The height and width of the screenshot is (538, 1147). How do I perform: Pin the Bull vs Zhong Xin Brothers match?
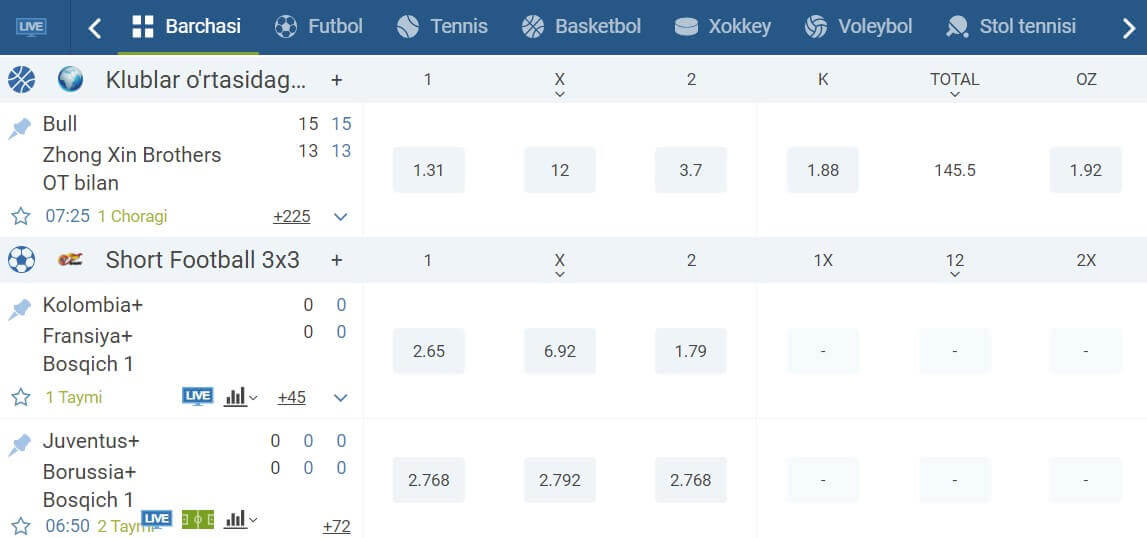[19, 129]
